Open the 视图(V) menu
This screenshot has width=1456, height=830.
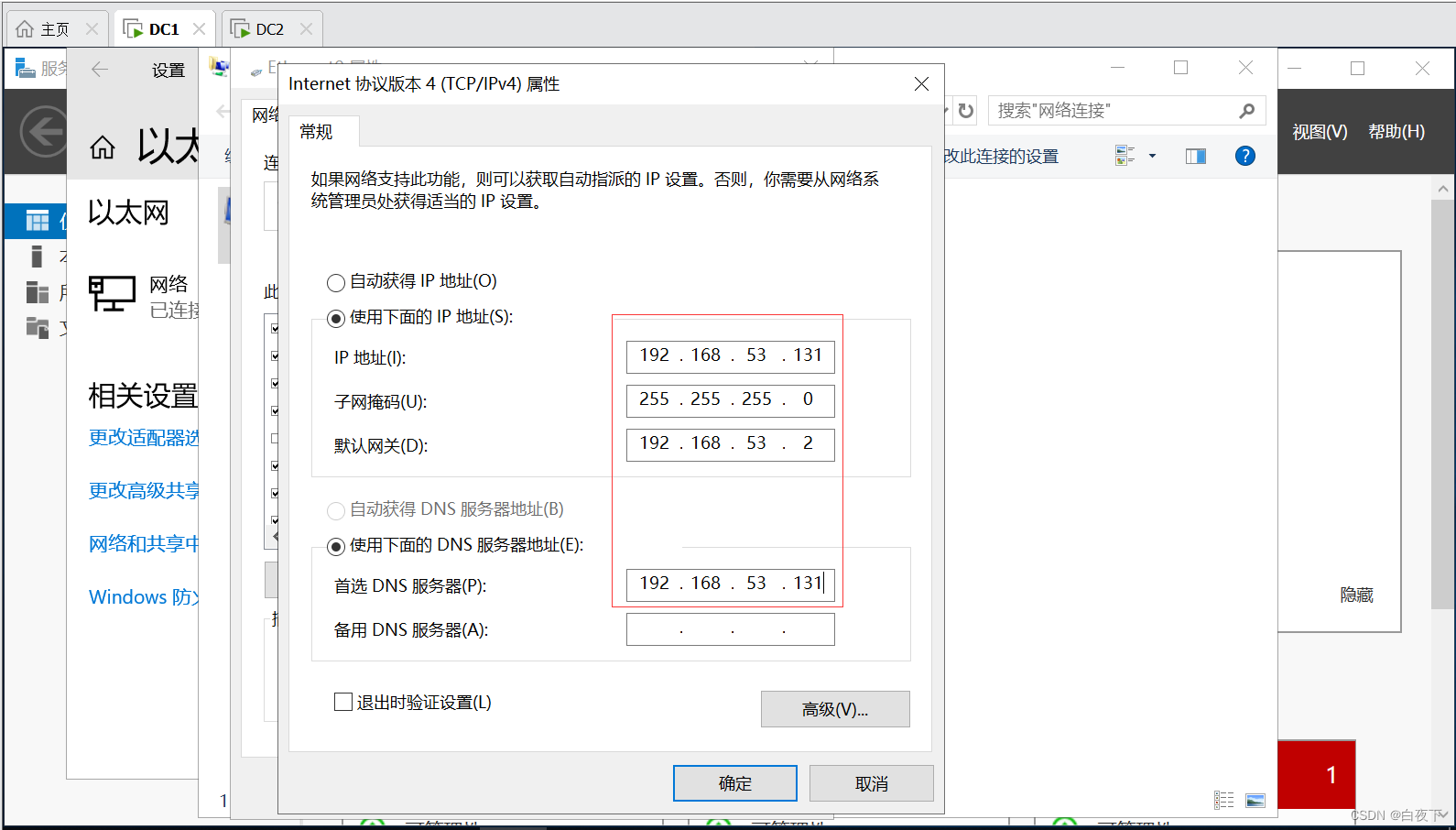1320,132
